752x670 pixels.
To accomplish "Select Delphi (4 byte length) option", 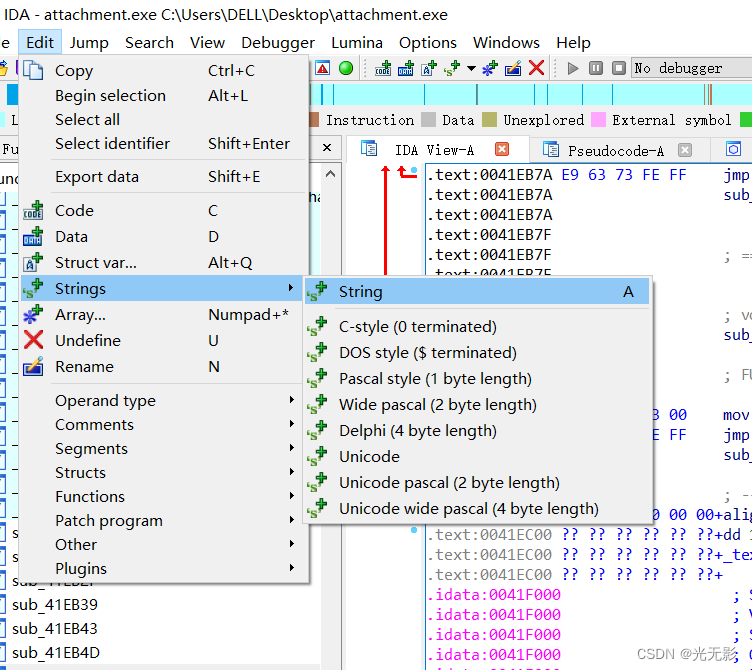I will point(477,430).
